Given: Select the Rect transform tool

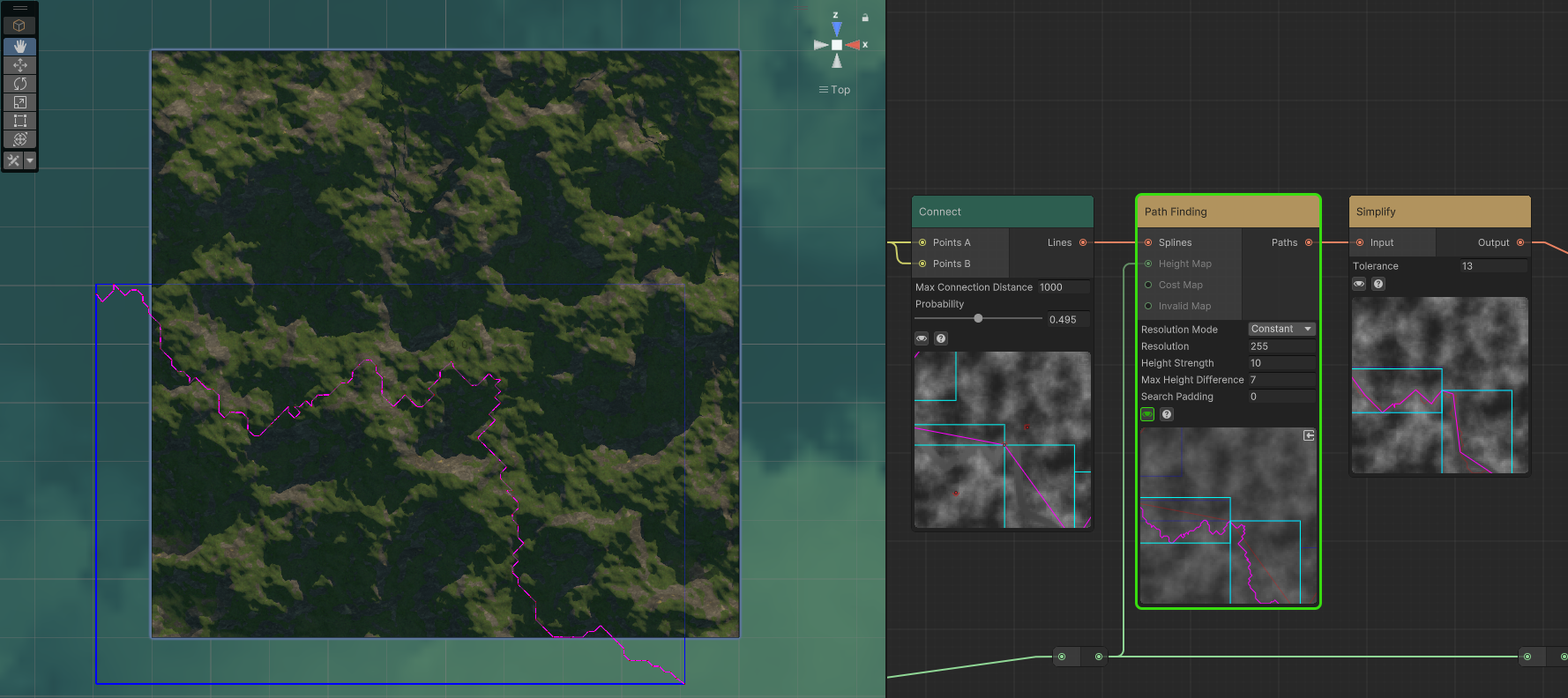Looking at the screenshot, I should 19,121.
